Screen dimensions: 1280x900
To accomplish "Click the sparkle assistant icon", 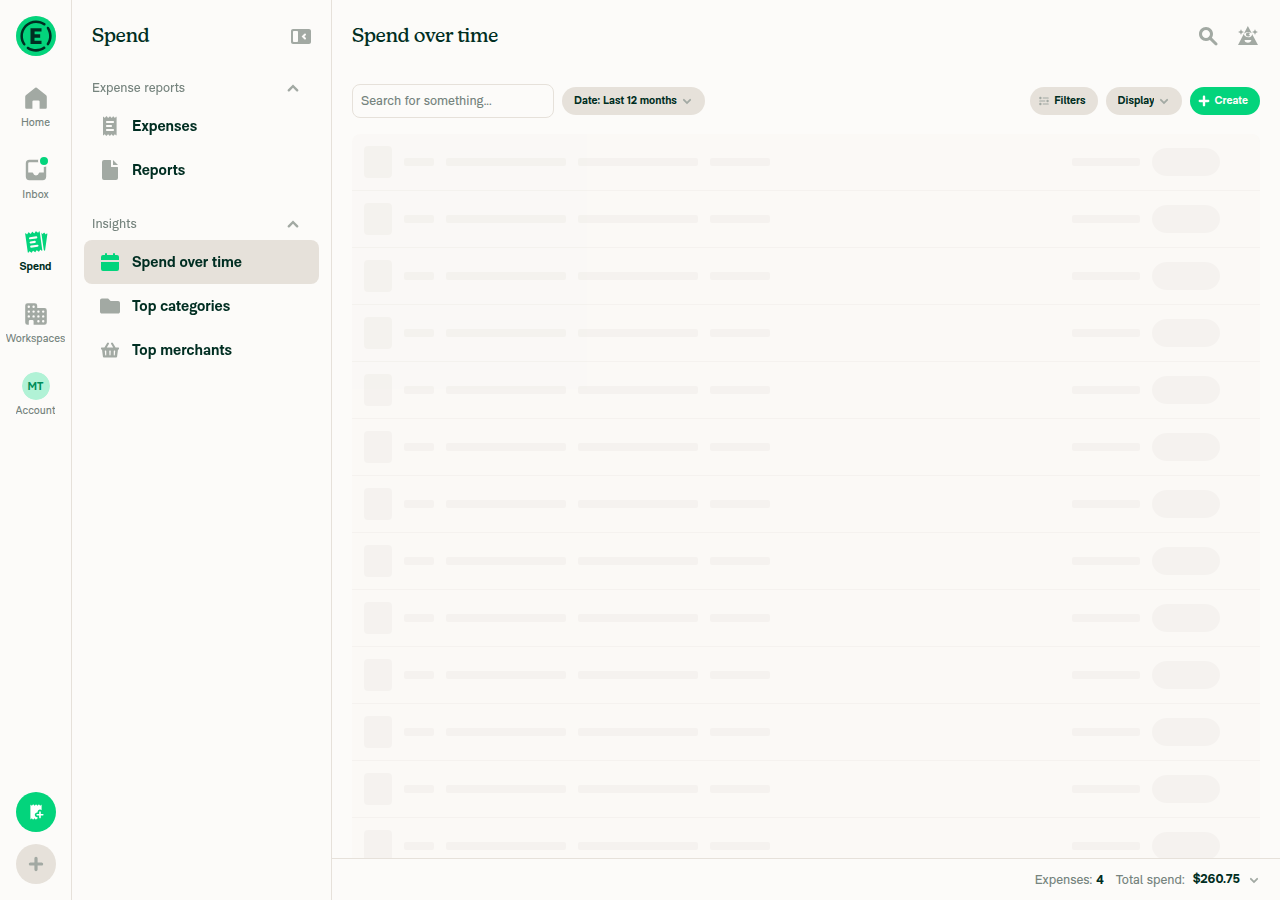I will [x=1248, y=36].
